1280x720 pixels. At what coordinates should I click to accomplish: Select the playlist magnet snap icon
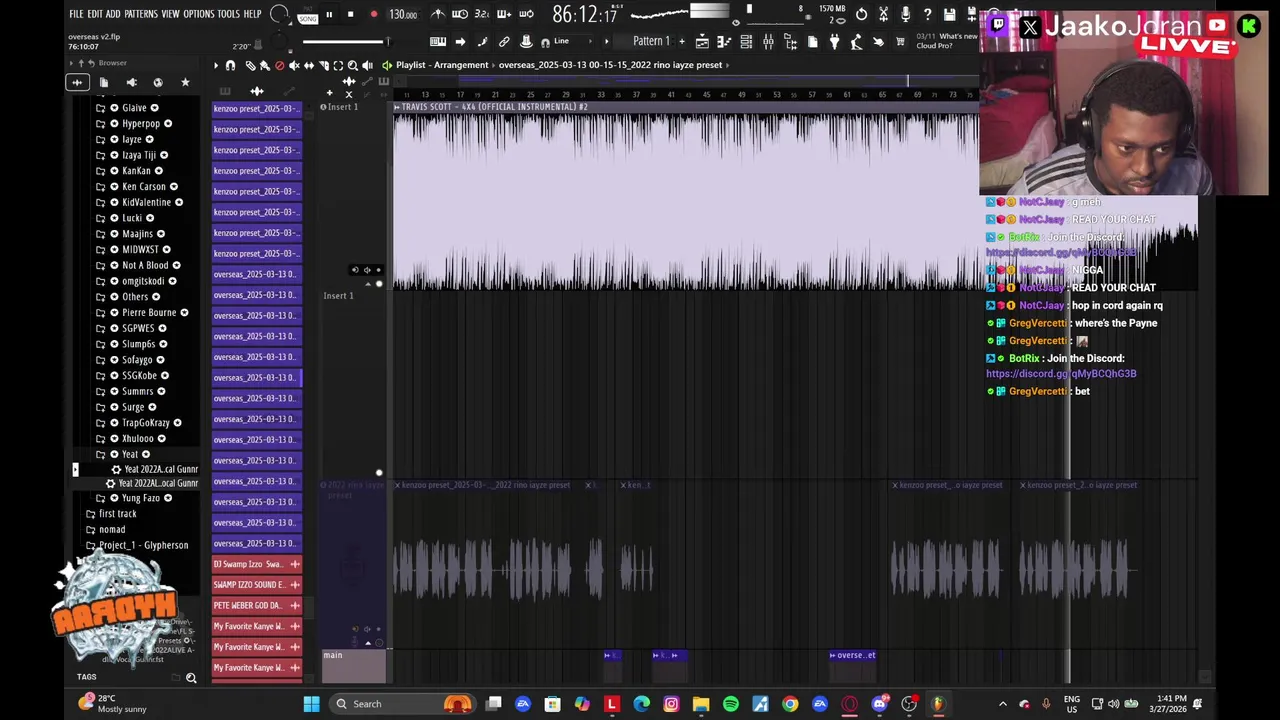coord(230,65)
